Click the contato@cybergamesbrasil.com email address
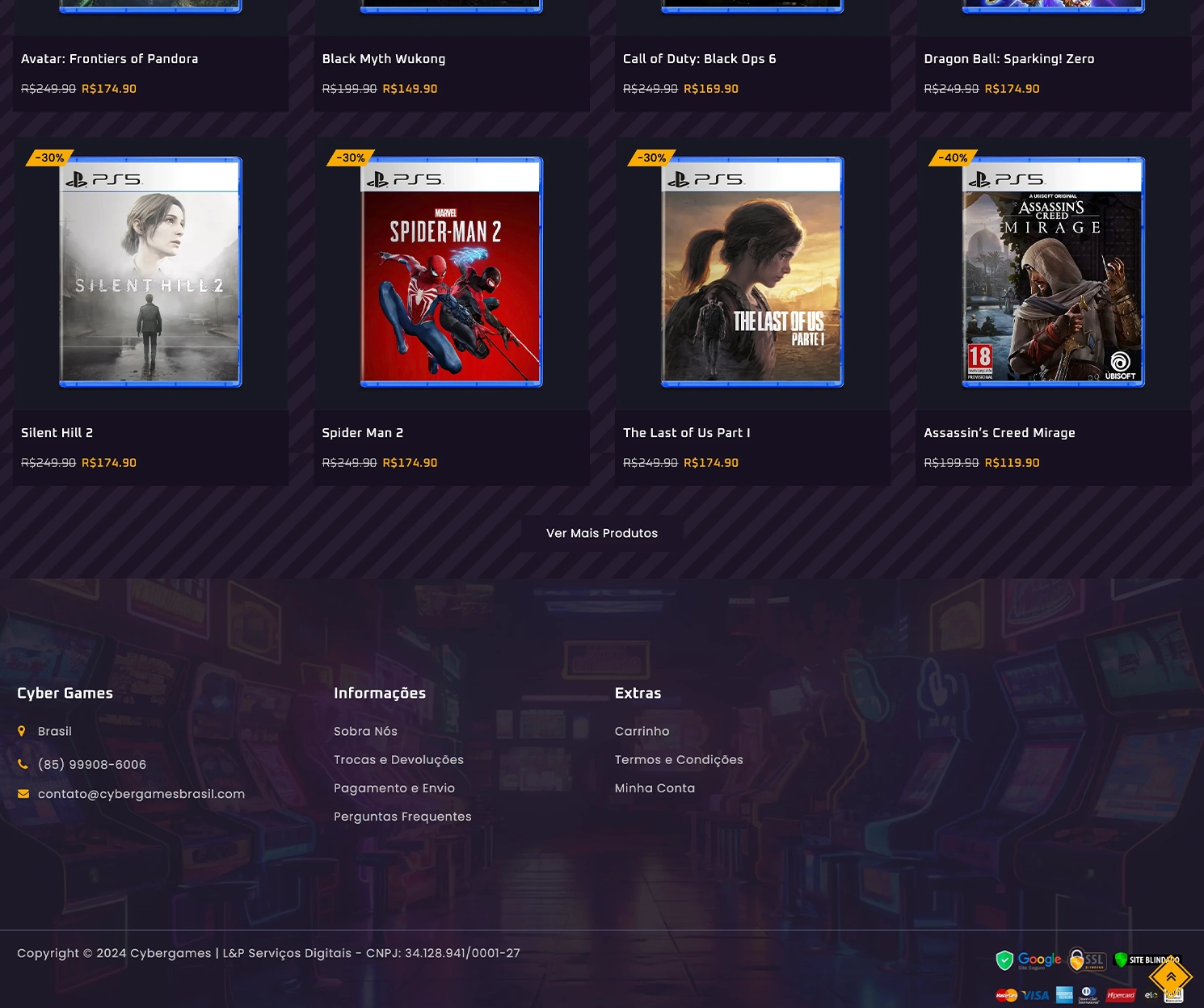 [141, 794]
